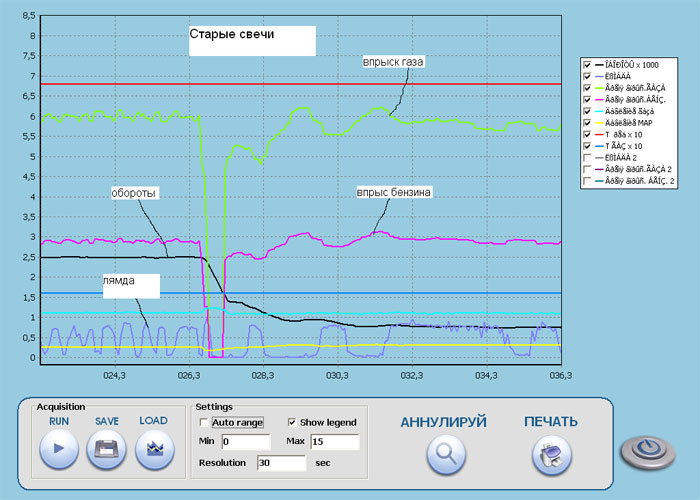Click the Min value input field
This screenshot has width=700, height=500.
246,442
